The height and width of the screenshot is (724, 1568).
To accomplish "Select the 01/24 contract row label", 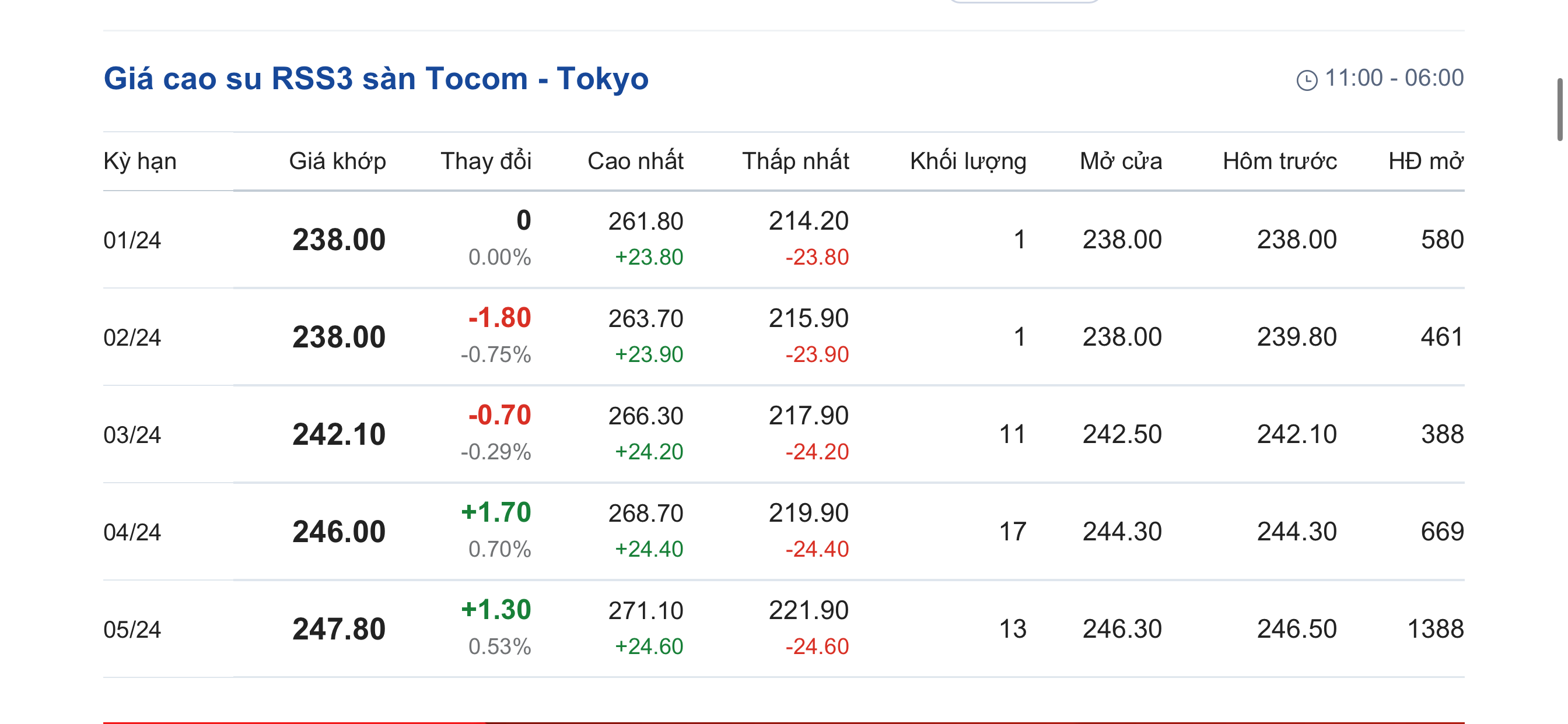I will click(x=132, y=240).
